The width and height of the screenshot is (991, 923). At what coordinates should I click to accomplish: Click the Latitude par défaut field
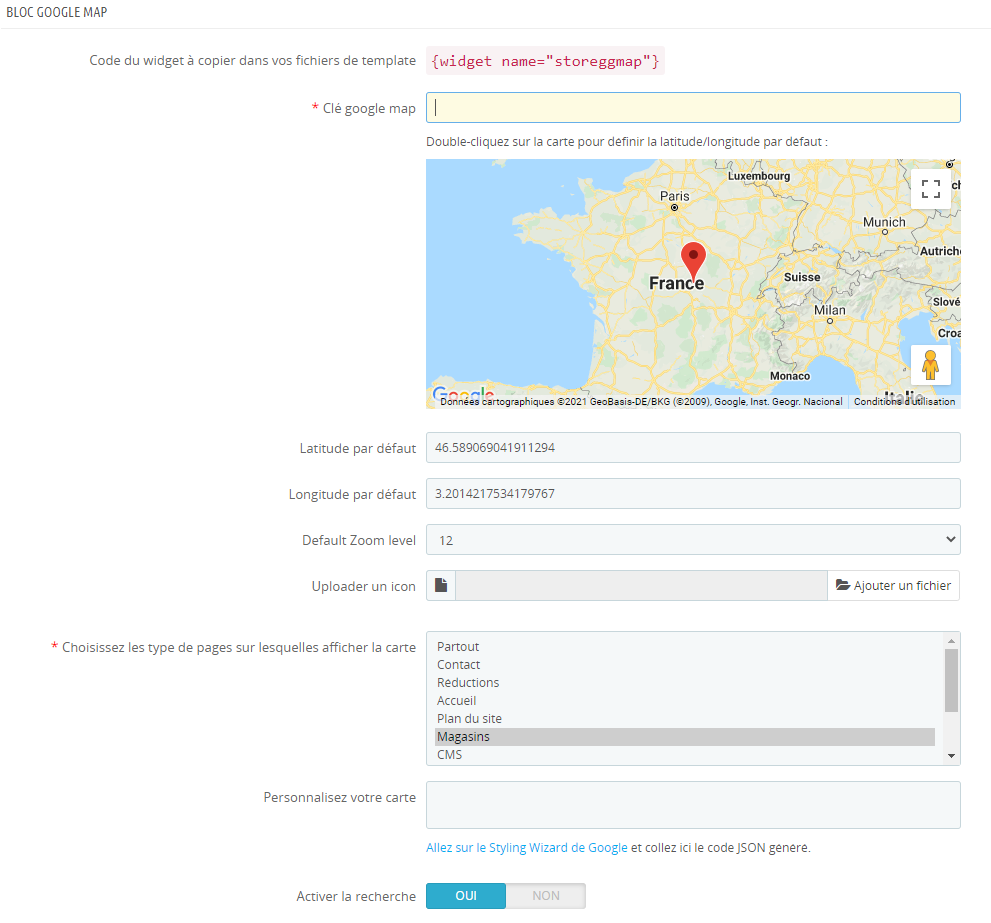[x=693, y=448]
